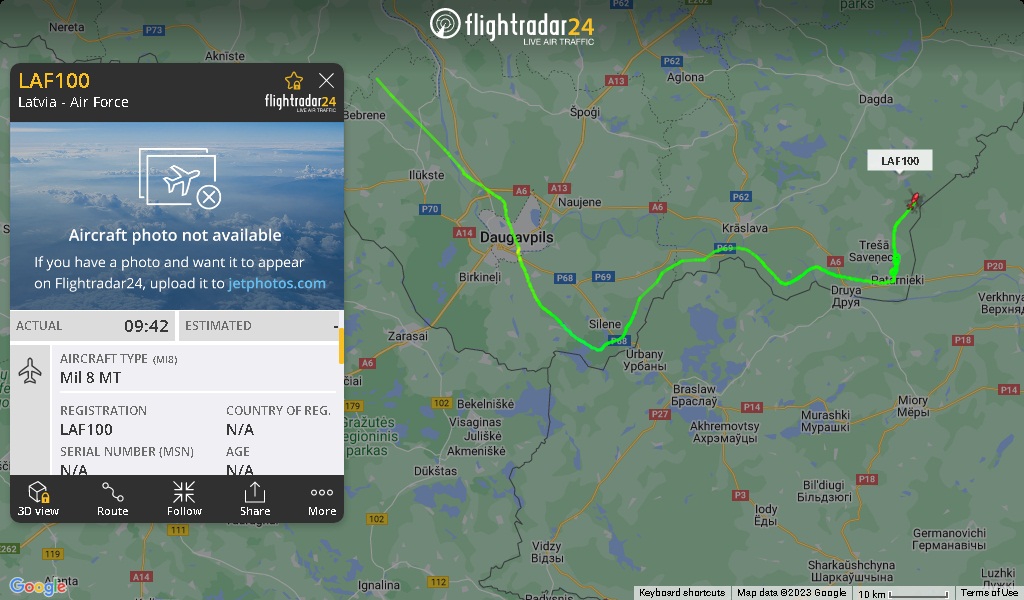Open the Terms of Use link
The image size is (1024, 600).
click(989, 593)
